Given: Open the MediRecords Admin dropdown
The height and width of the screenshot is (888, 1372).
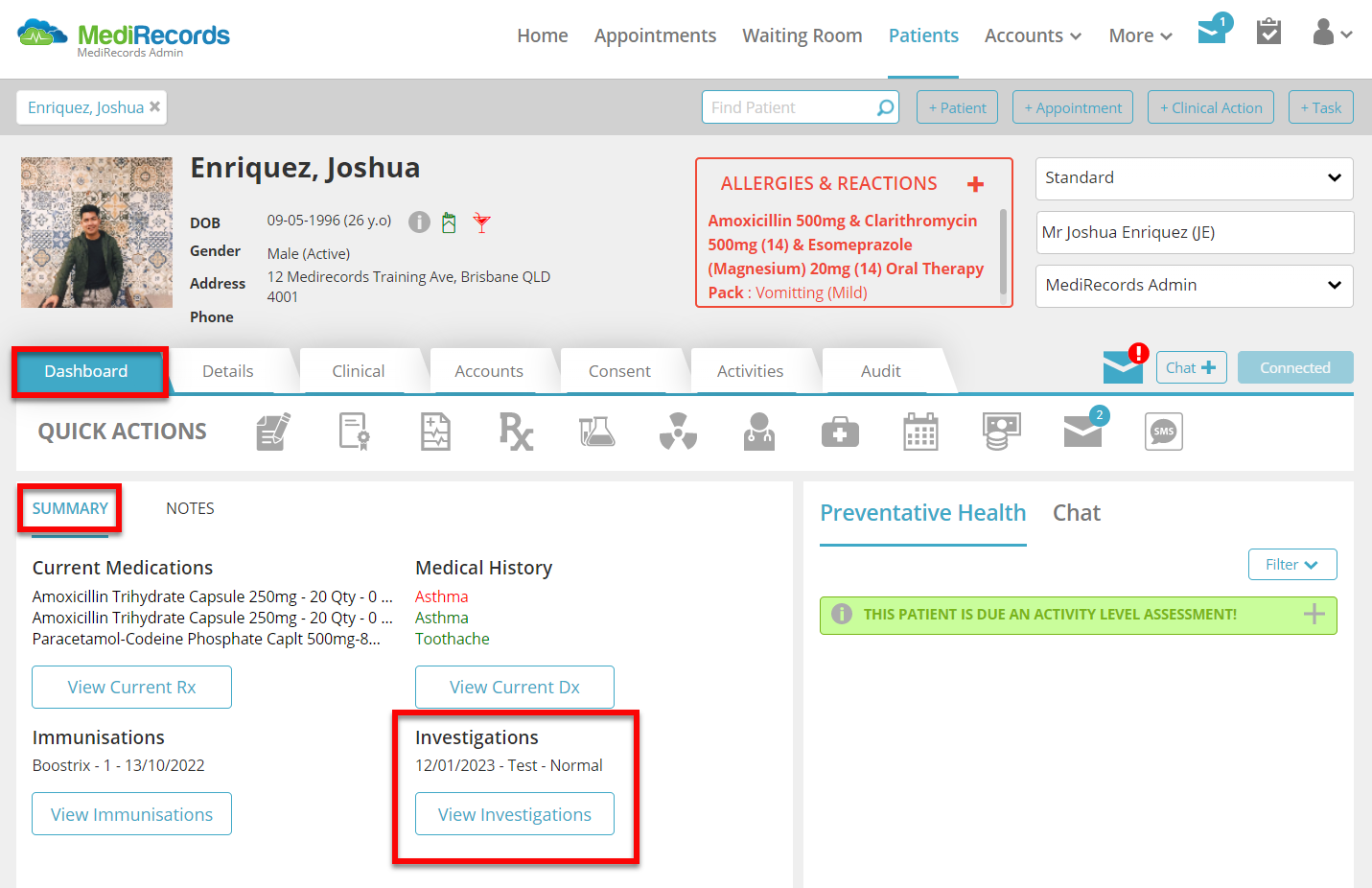Looking at the screenshot, I should (x=1195, y=286).
